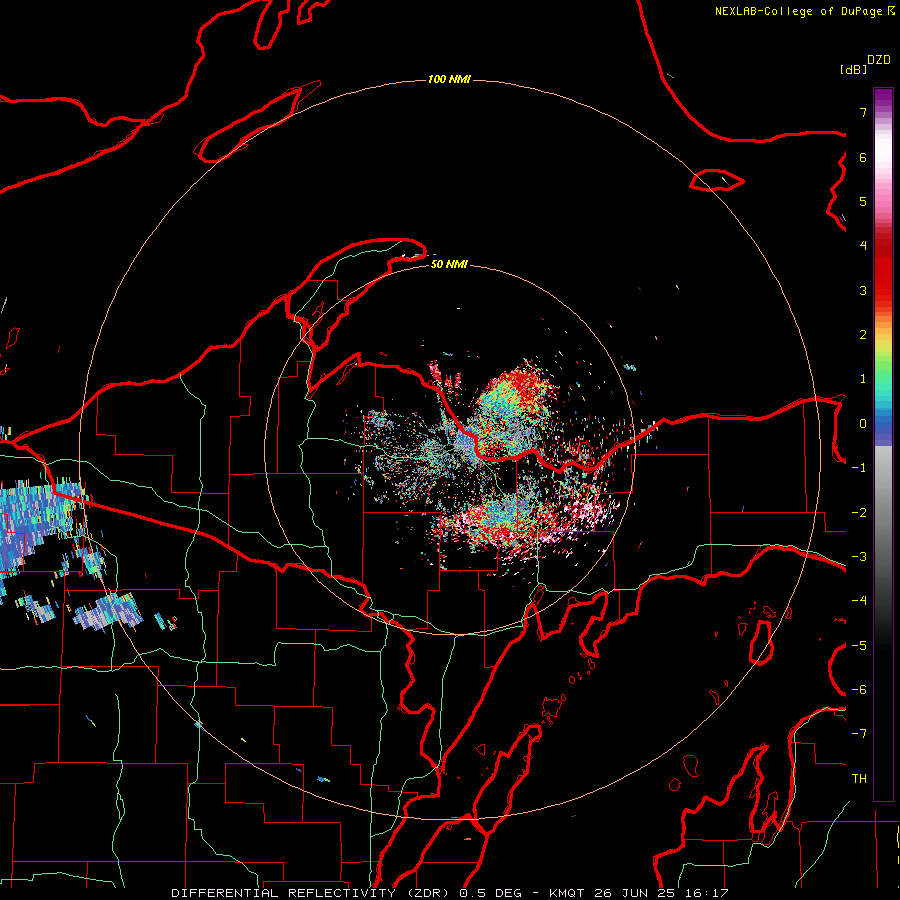Click the "-4" value on color scale
This screenshot has height=900, width=900.
tap(859, 601)
